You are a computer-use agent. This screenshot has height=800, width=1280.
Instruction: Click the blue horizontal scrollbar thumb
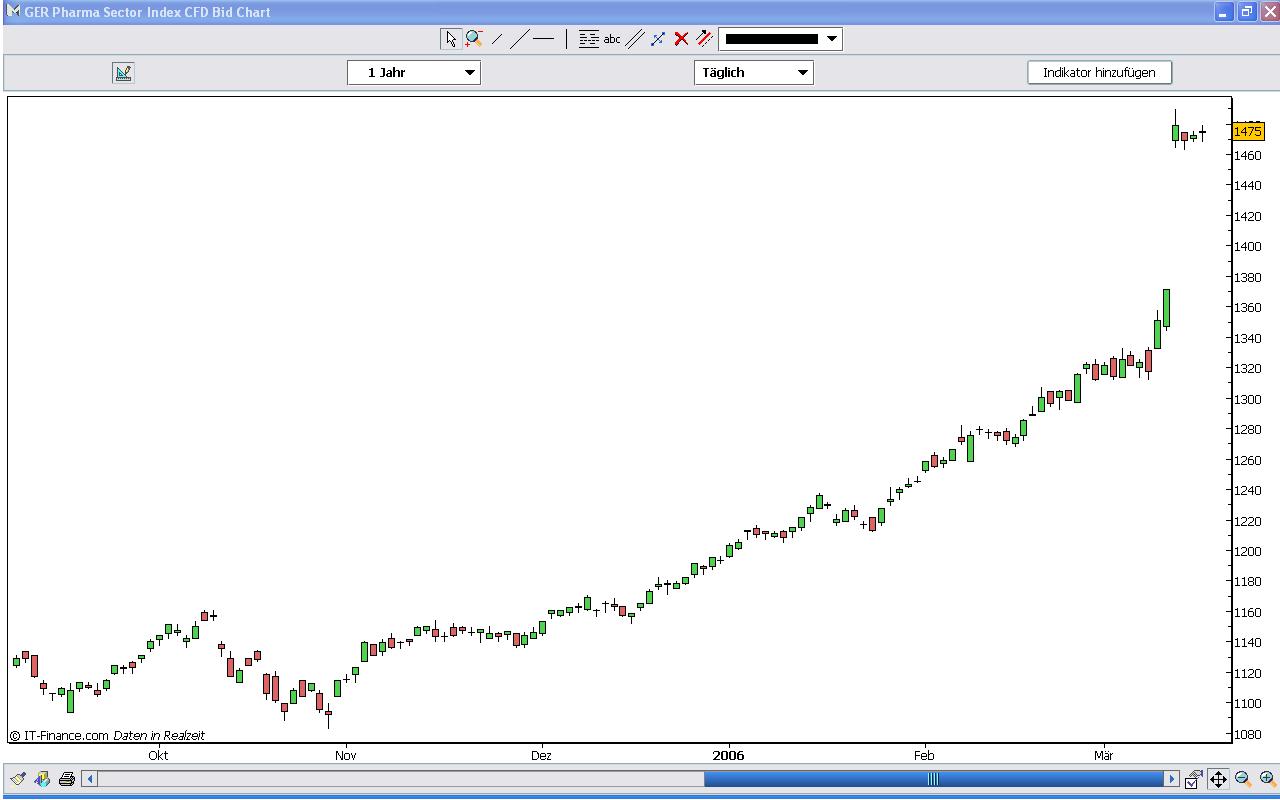click(x=934, y=779)
